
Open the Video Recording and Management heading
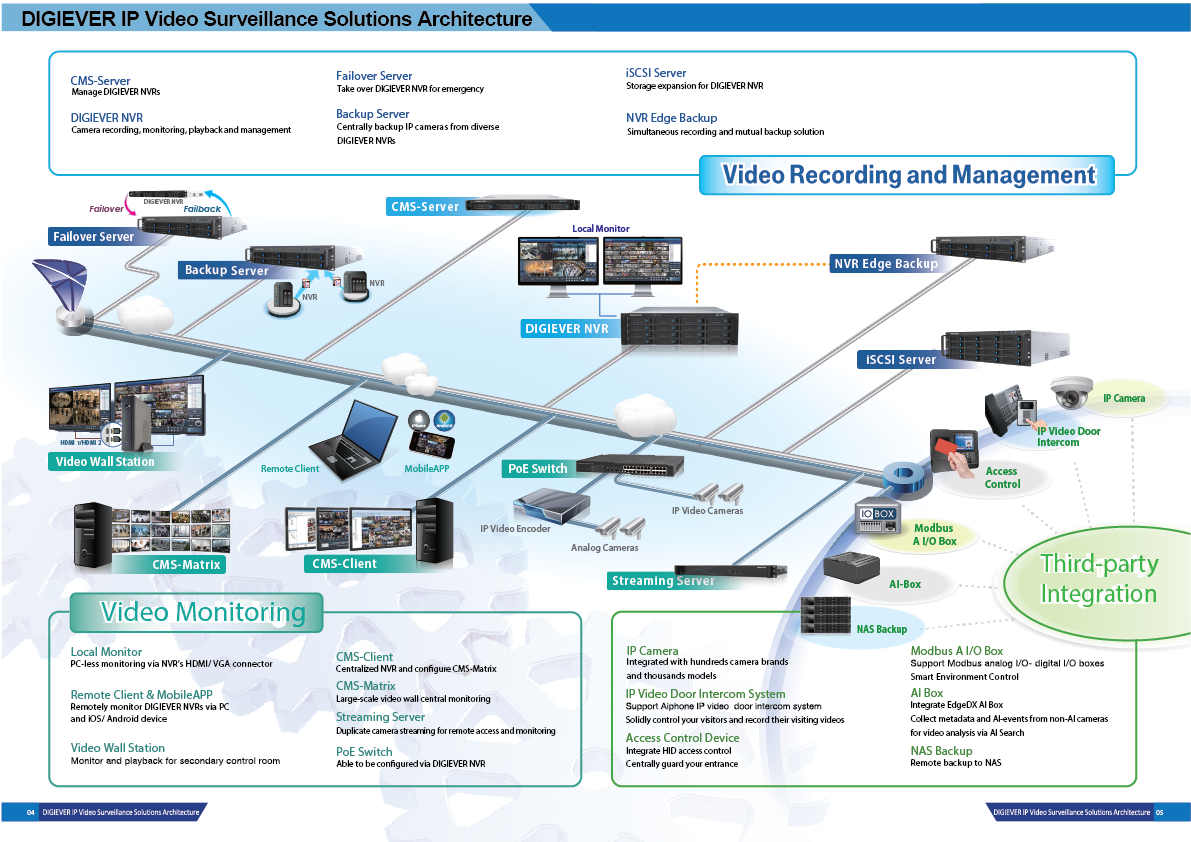click(908, 175)
